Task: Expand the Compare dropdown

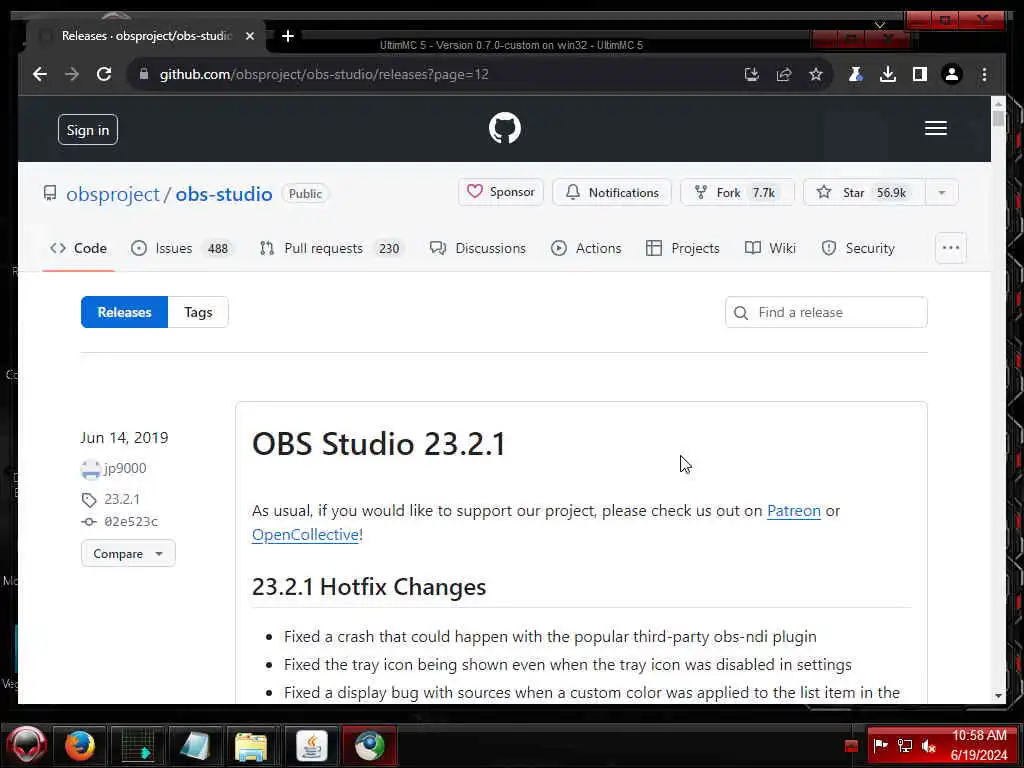Action: click(128, 553)
